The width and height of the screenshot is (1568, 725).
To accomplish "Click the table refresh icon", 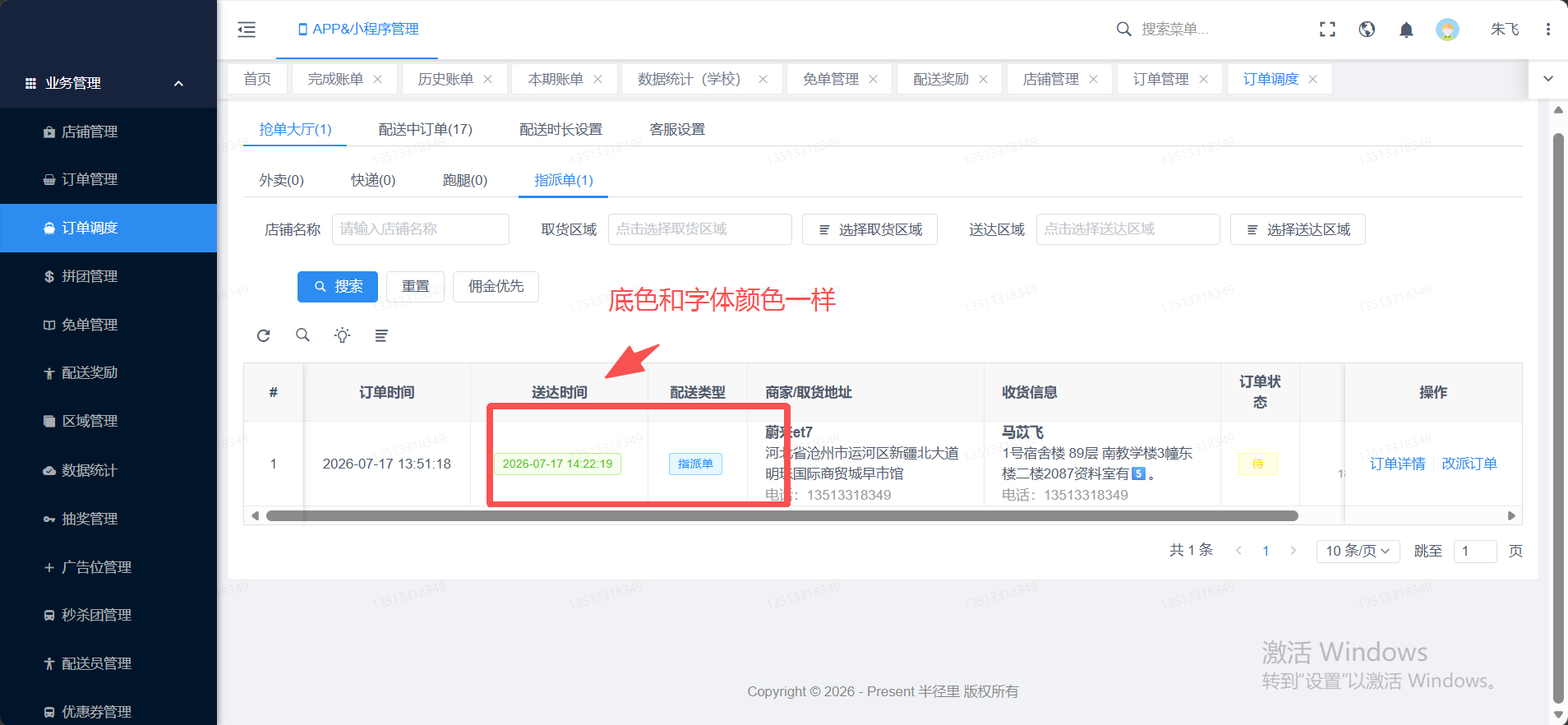I will [263, 335].
